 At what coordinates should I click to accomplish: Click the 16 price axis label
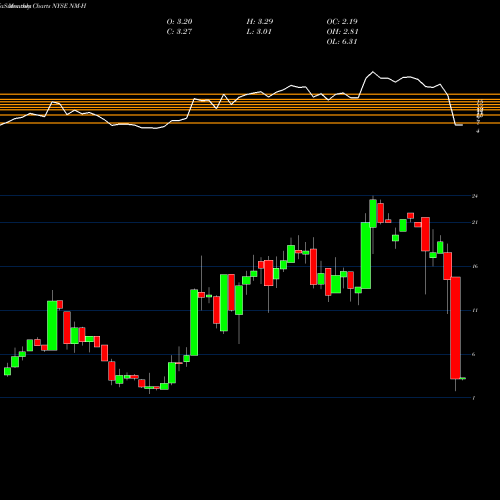click(475, 266)
